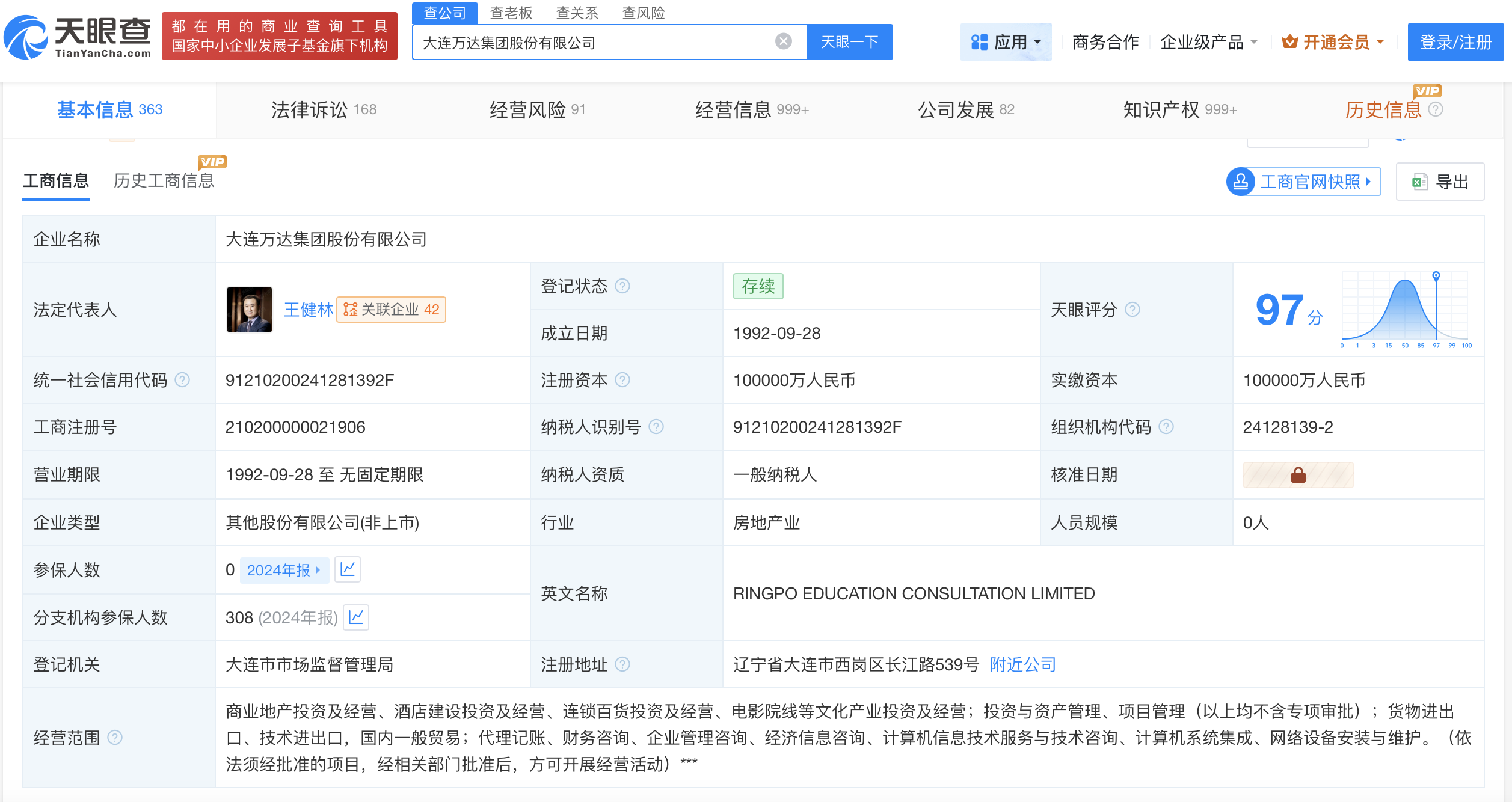Screen dimensions: 1512x802
Task: Click the 关联企业 42 badge next to 王健林
Action: [x=391, y=310]
